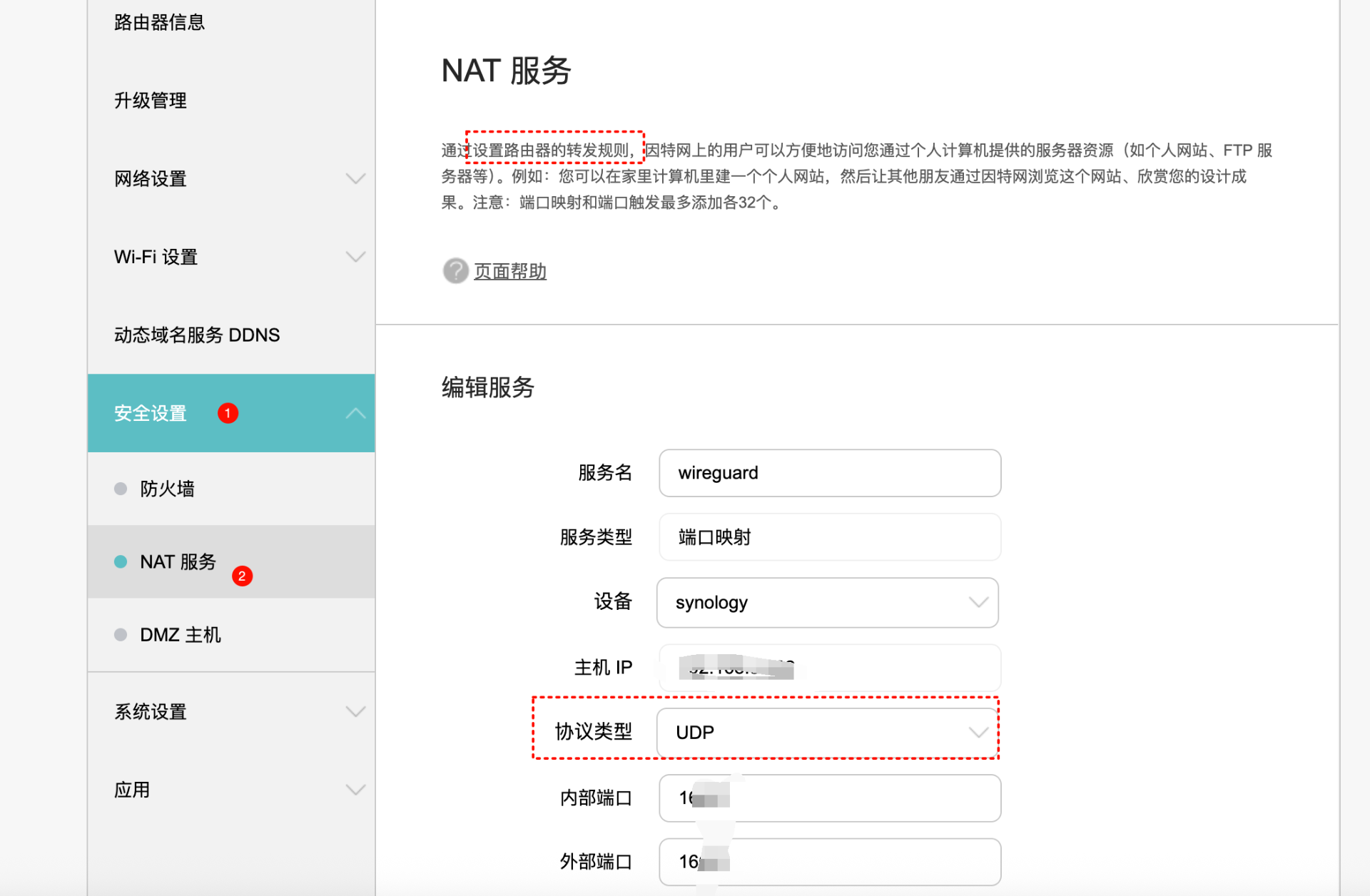Open 路由器信息 in the sidebar
This screenshot has height=896, width=1370.
point(159,22)
